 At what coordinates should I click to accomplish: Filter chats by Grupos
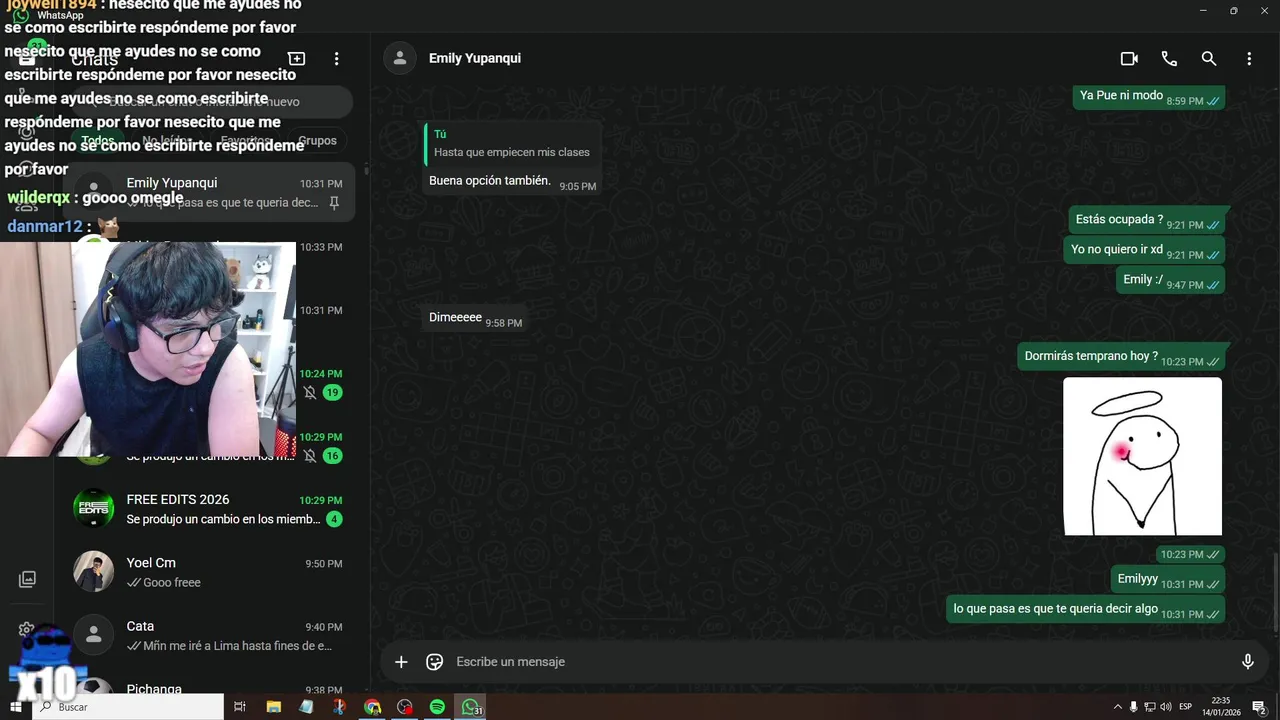317,140
